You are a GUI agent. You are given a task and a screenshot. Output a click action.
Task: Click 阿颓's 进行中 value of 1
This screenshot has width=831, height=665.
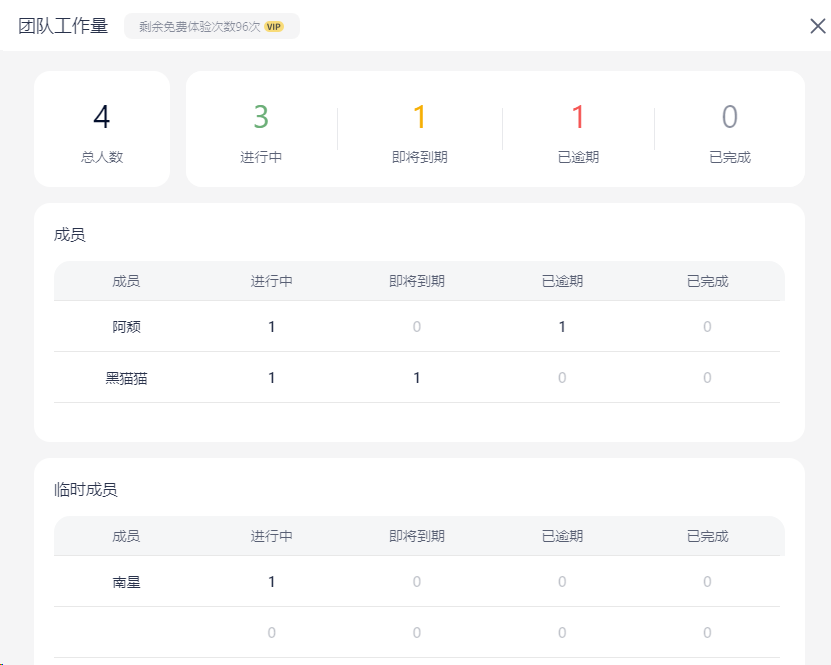(x=271, y=327)
